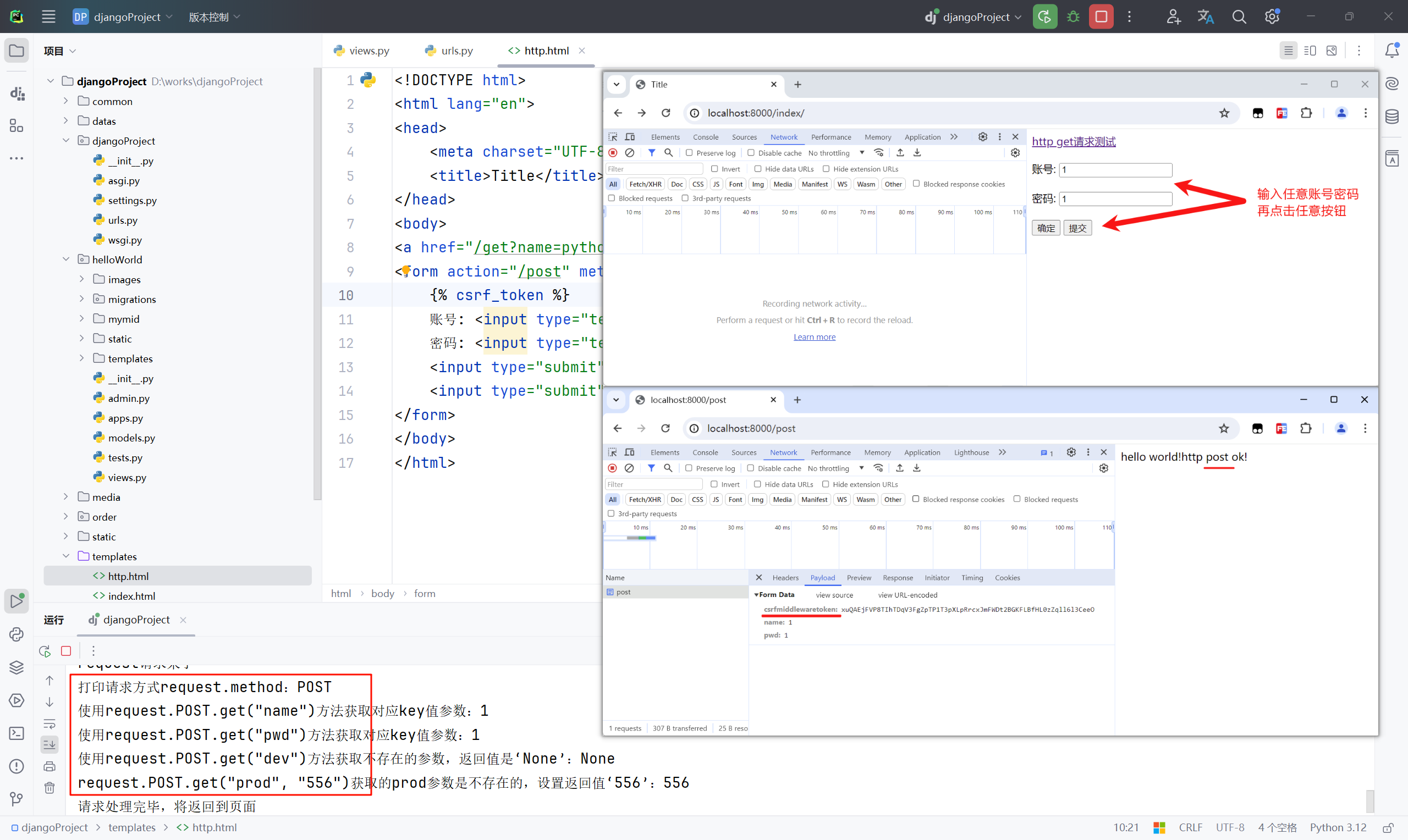Expand the common folder in project tree

click(65, 101)
